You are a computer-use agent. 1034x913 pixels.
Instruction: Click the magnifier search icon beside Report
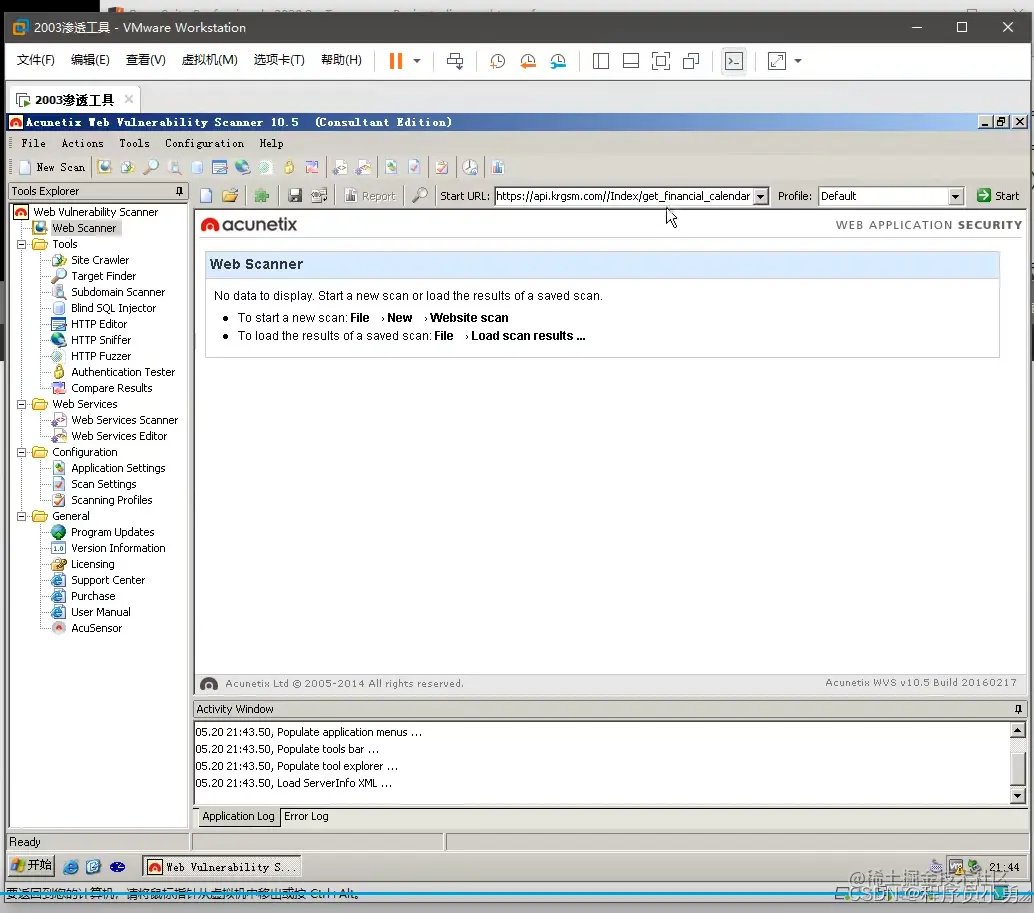[x=419, y=196]
